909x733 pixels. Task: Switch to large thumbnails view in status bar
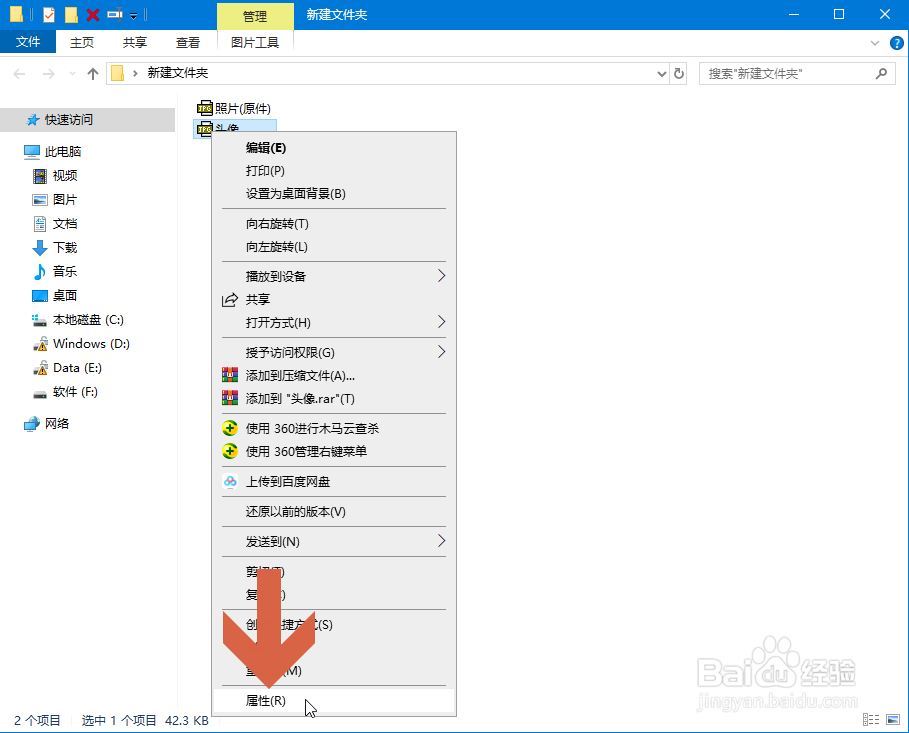tap(892, 720)
